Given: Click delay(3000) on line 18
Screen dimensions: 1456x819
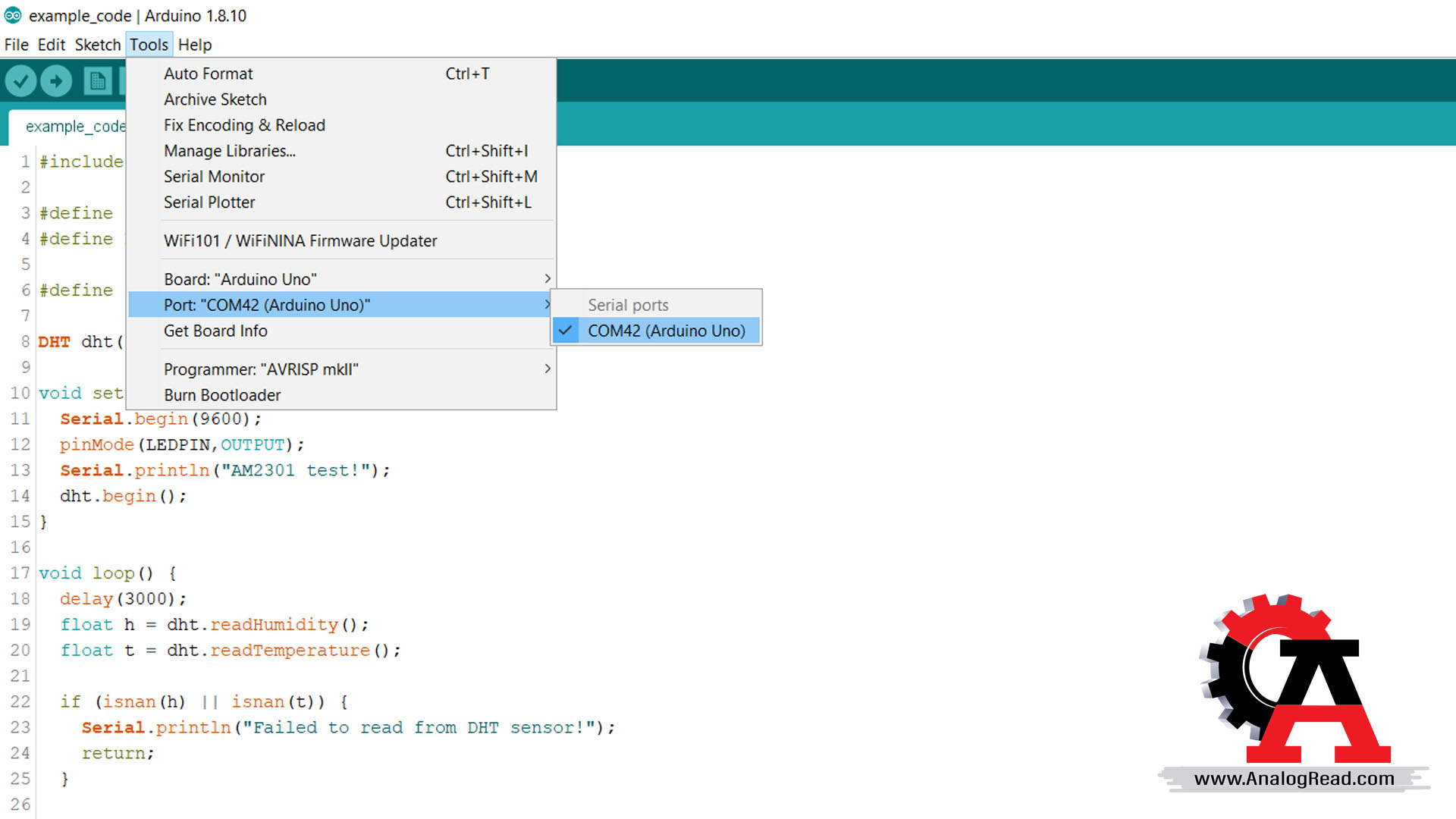Looking at the screenshot, I should click(x=123, y=599).
